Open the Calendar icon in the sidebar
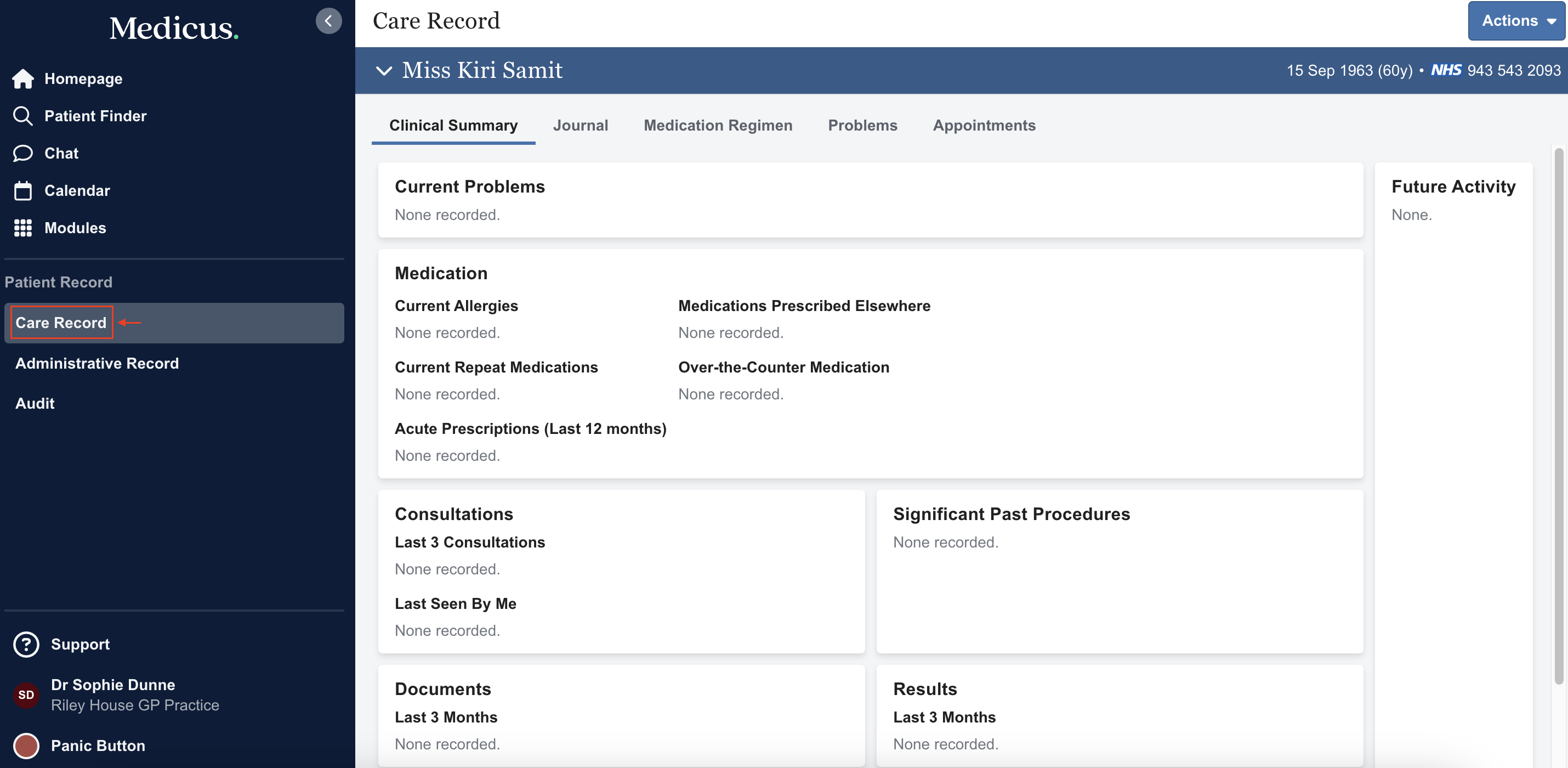Image resolution: width=1568 pixels, height=768 pixels. (x=23, y=191)
